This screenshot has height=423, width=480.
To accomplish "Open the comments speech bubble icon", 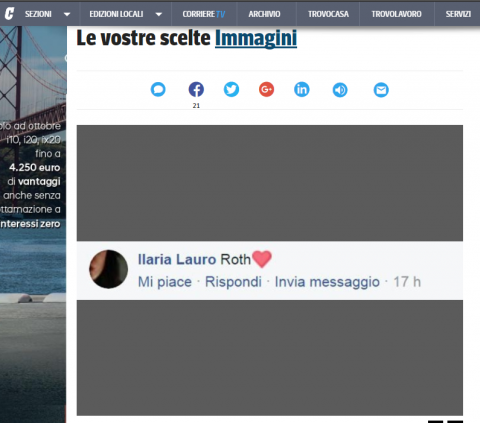I will coord(158,90).
